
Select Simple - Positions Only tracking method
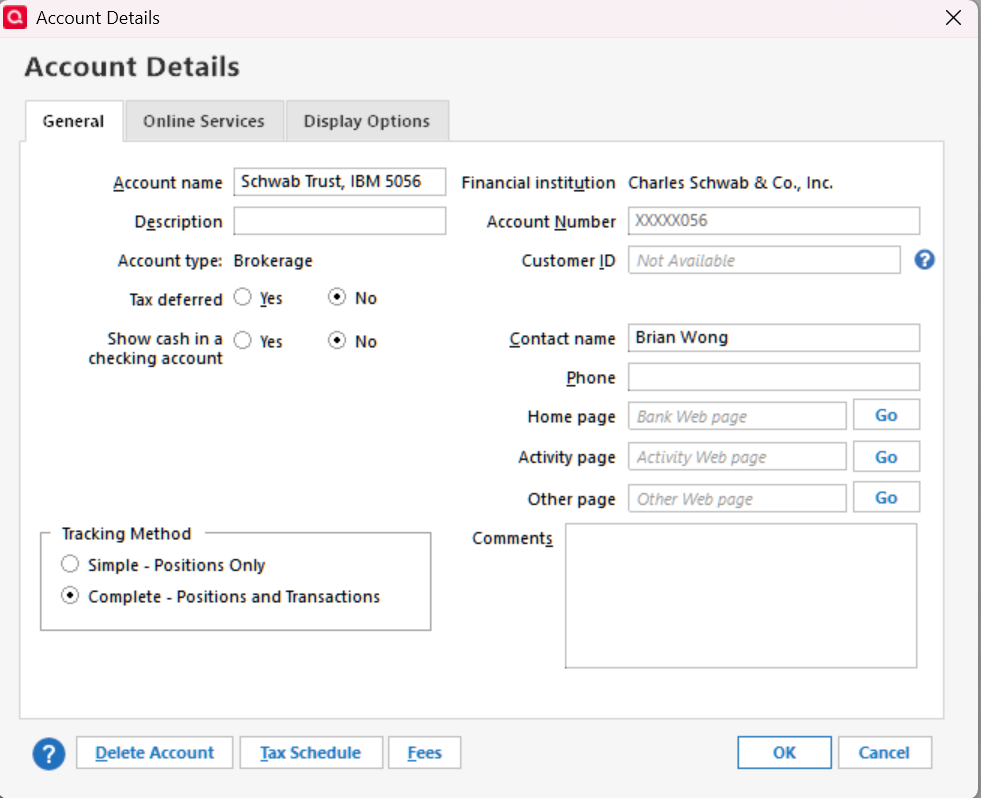coord(70,564)
